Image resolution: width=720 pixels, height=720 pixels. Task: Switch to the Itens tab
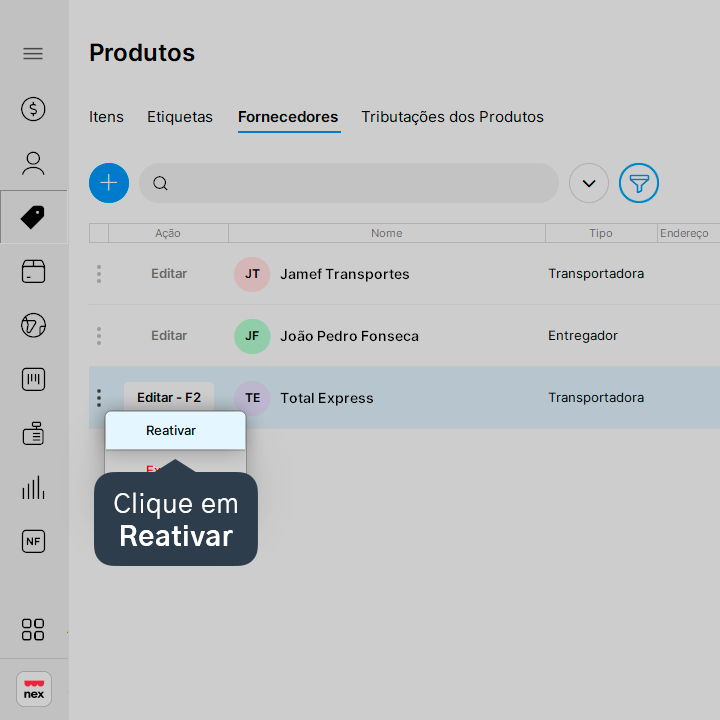click(x=106, y=117)
